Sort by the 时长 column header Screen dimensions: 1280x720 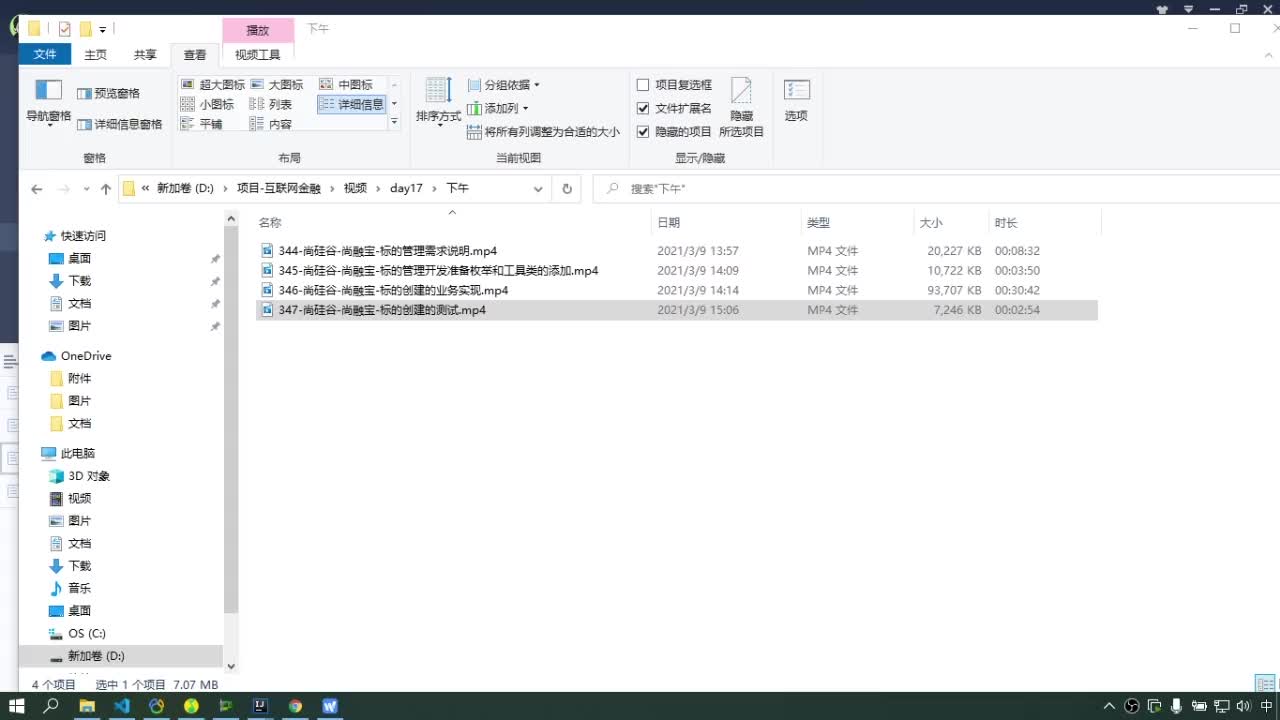pyautogui.click(x=1006, y=223)
